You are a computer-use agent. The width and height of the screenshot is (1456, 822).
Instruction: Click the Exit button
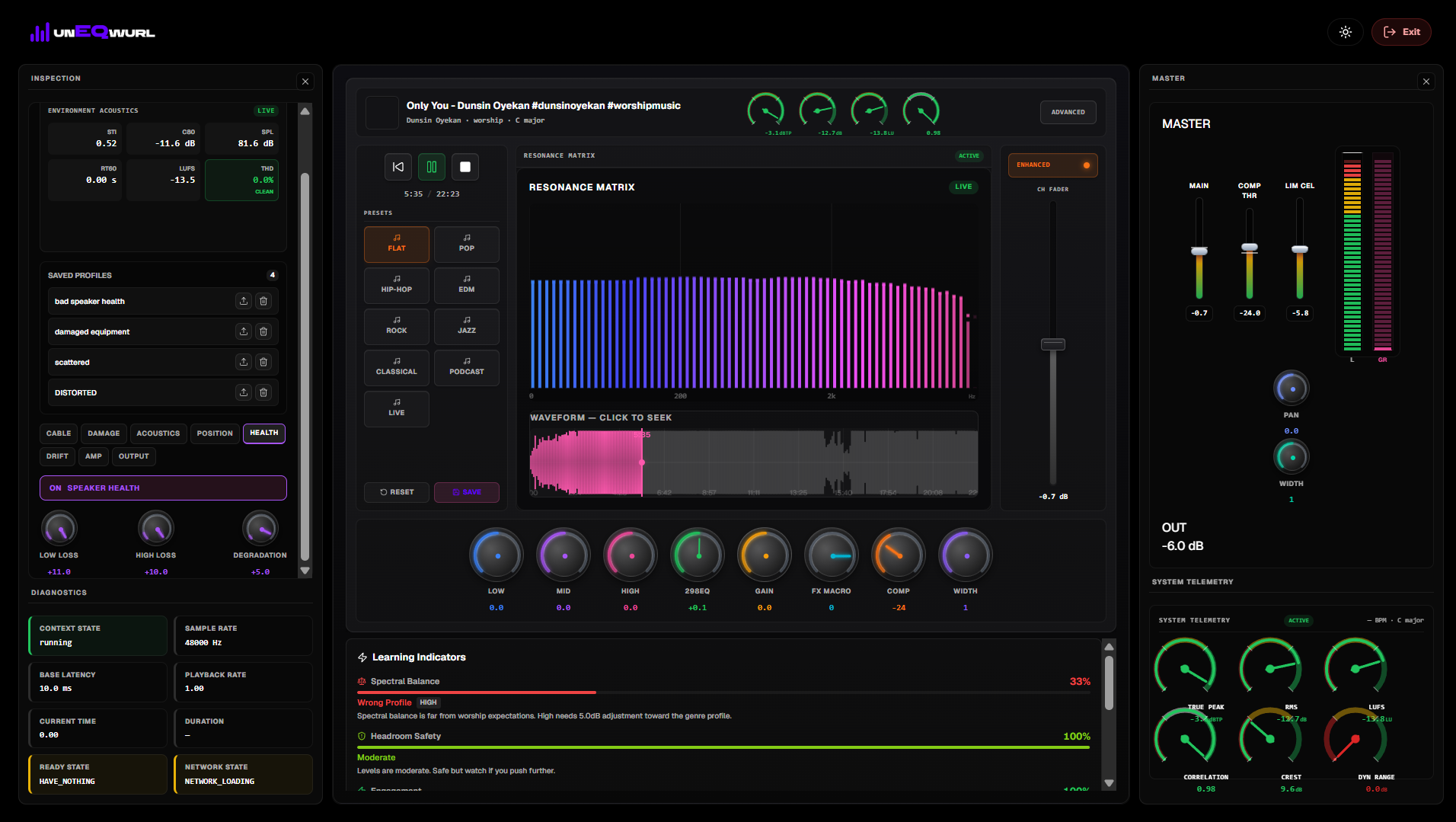[1401, 32]
